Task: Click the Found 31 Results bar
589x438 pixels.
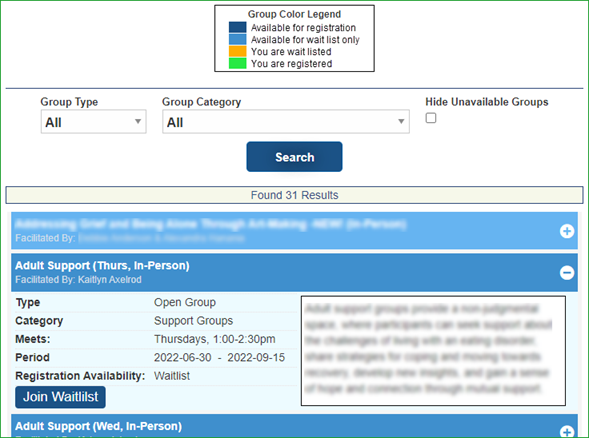Action: coord(294,195)
